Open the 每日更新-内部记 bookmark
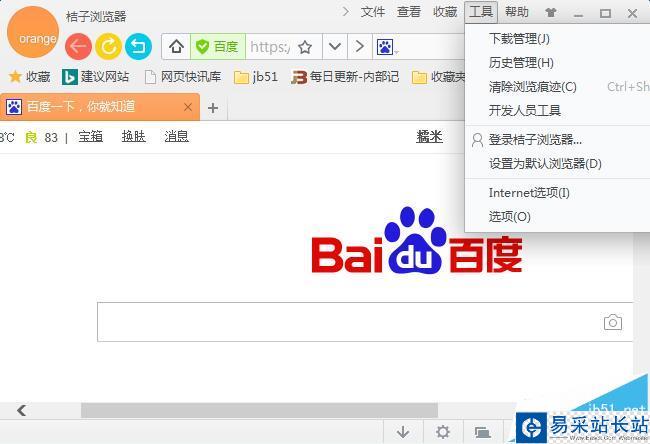This screenshot has height=444, width=650. point(345,77)
